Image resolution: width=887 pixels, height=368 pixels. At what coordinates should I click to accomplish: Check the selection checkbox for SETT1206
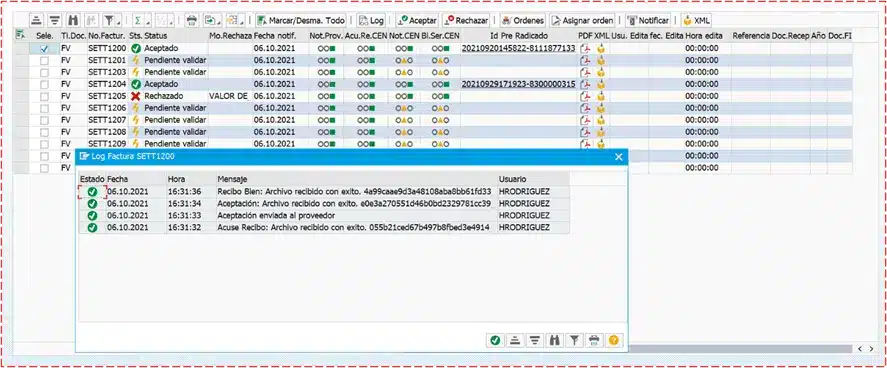click(44, 108)
